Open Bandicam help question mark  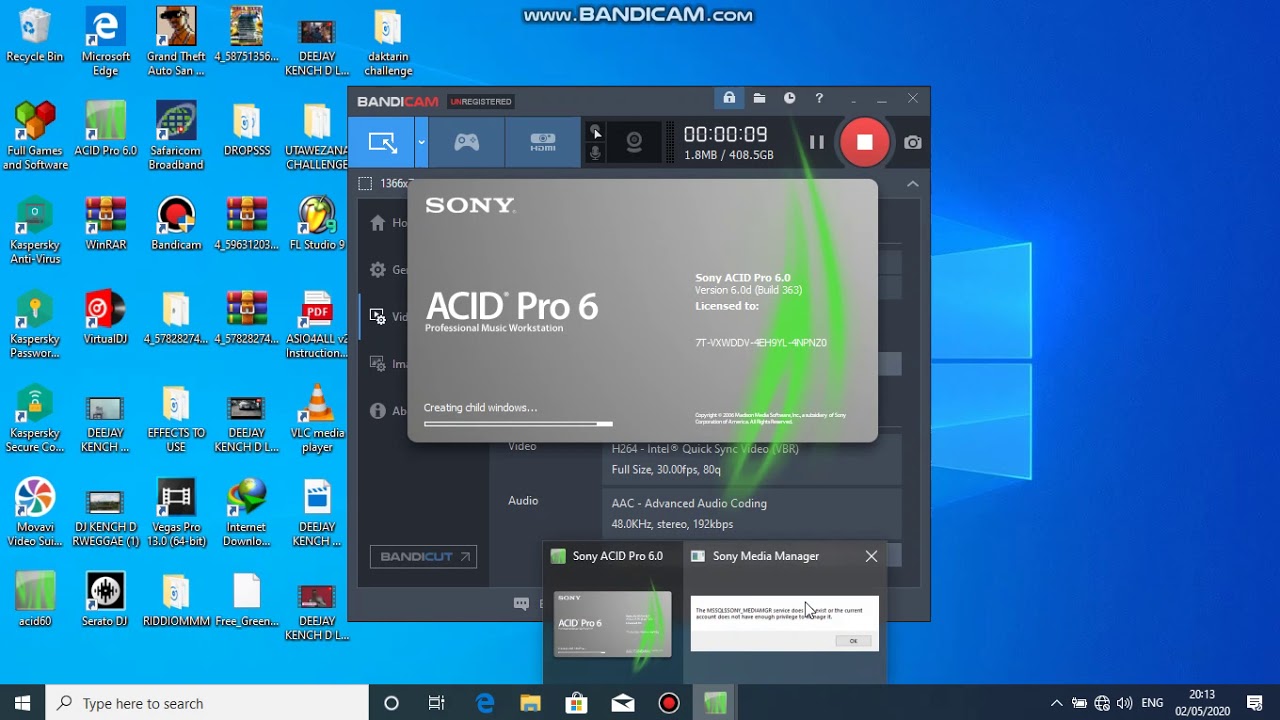click(x=819, y=98)
